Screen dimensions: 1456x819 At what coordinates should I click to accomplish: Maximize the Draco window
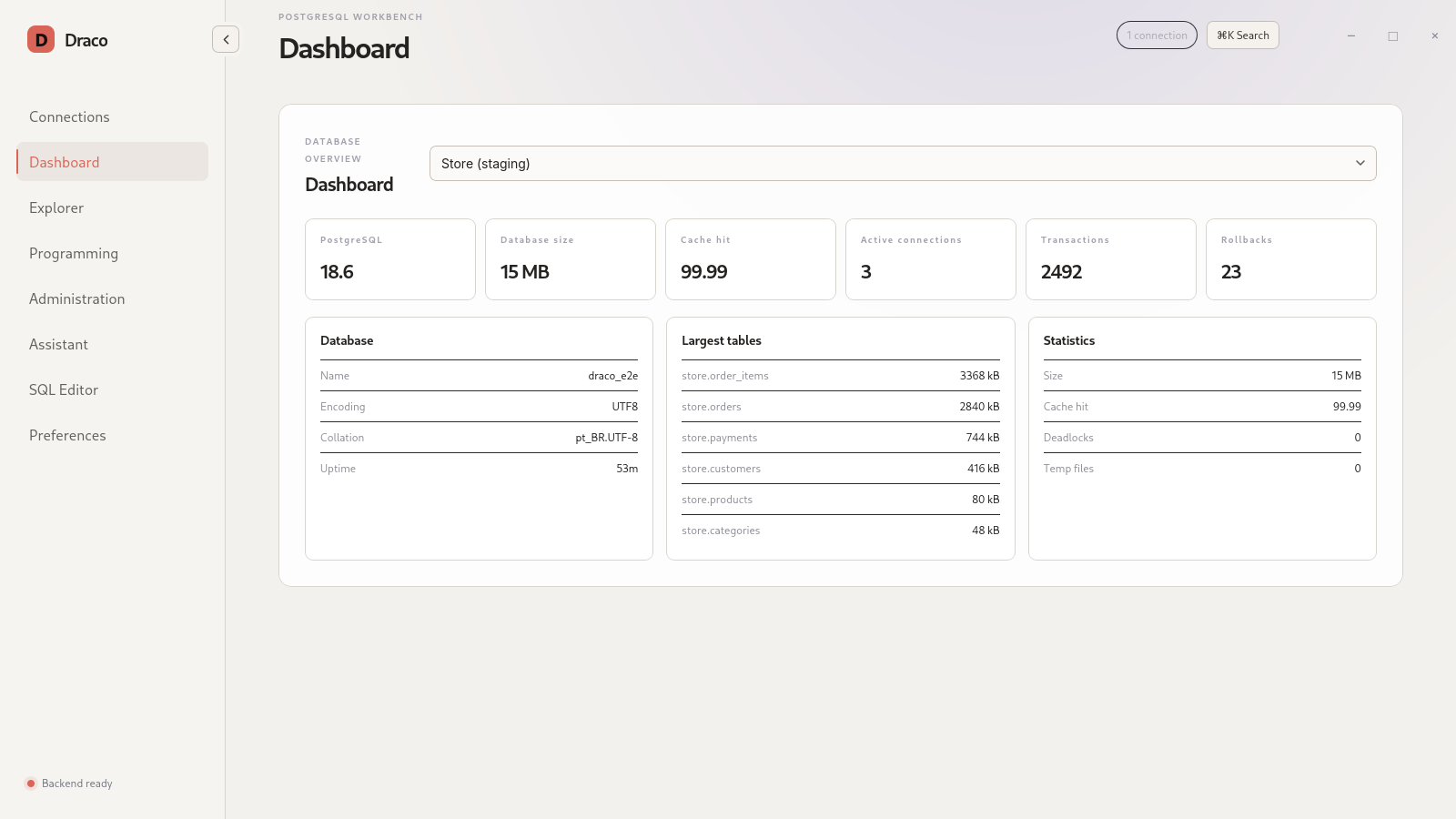point(1393,36)
